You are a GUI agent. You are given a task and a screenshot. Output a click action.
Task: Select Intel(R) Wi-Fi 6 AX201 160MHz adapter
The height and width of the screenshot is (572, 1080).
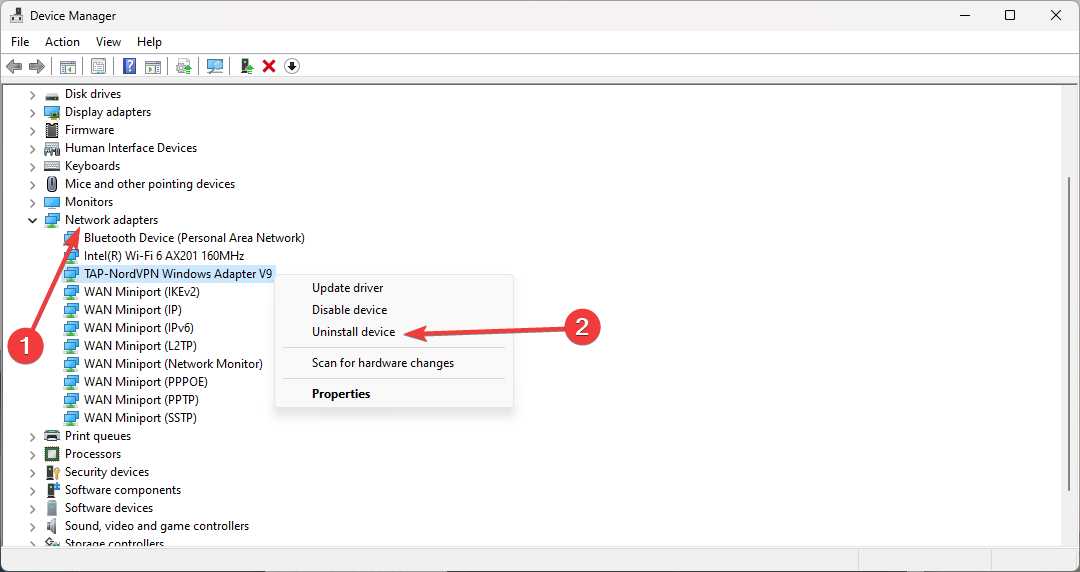tap(164, 256)
